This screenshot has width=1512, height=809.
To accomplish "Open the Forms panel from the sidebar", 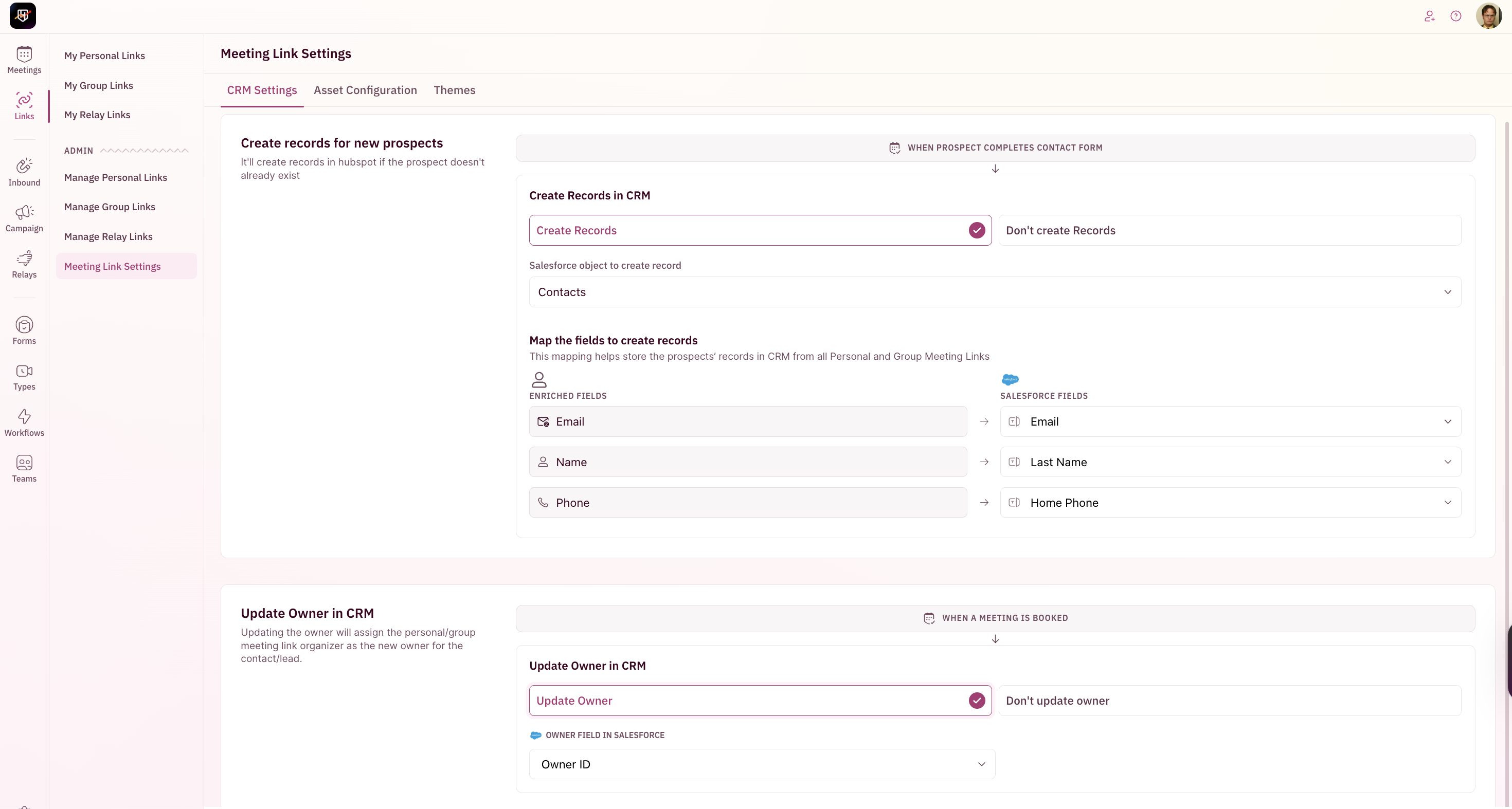I will (x=24, y=330).
